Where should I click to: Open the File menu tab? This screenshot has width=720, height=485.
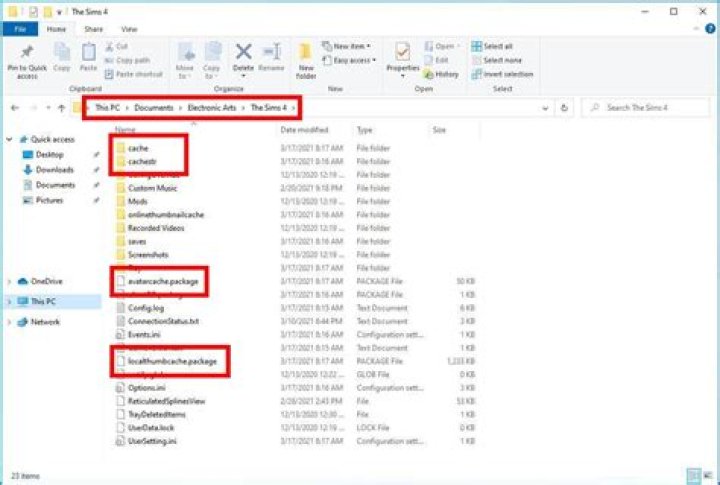(x=20, y=29)
